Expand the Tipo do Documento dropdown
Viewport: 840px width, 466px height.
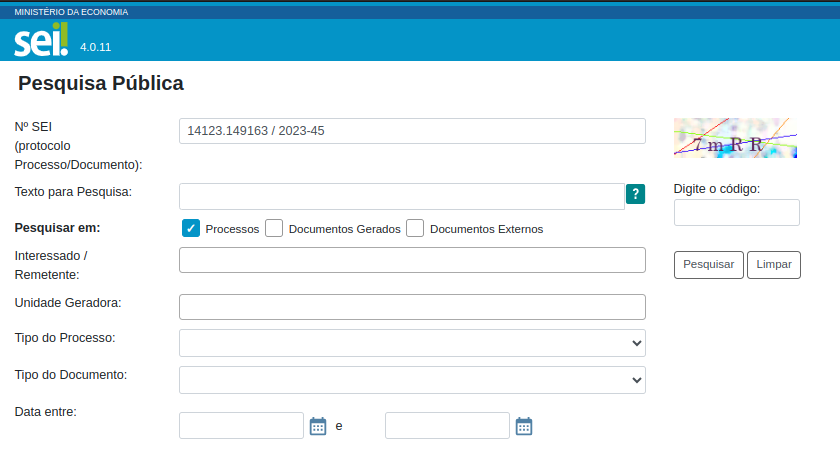click(412, 380)
